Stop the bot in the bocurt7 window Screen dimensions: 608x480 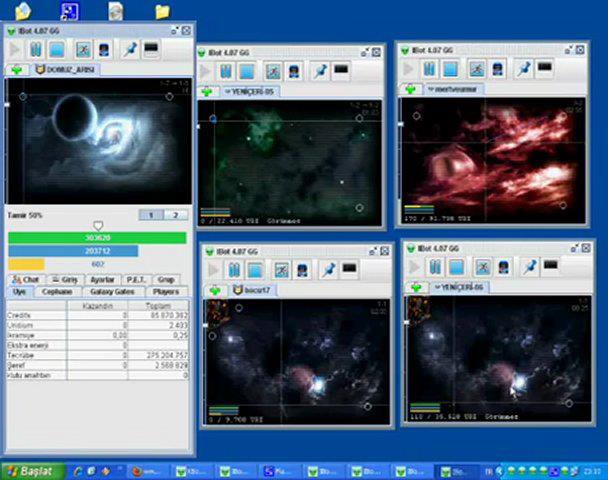pos(255,270)
